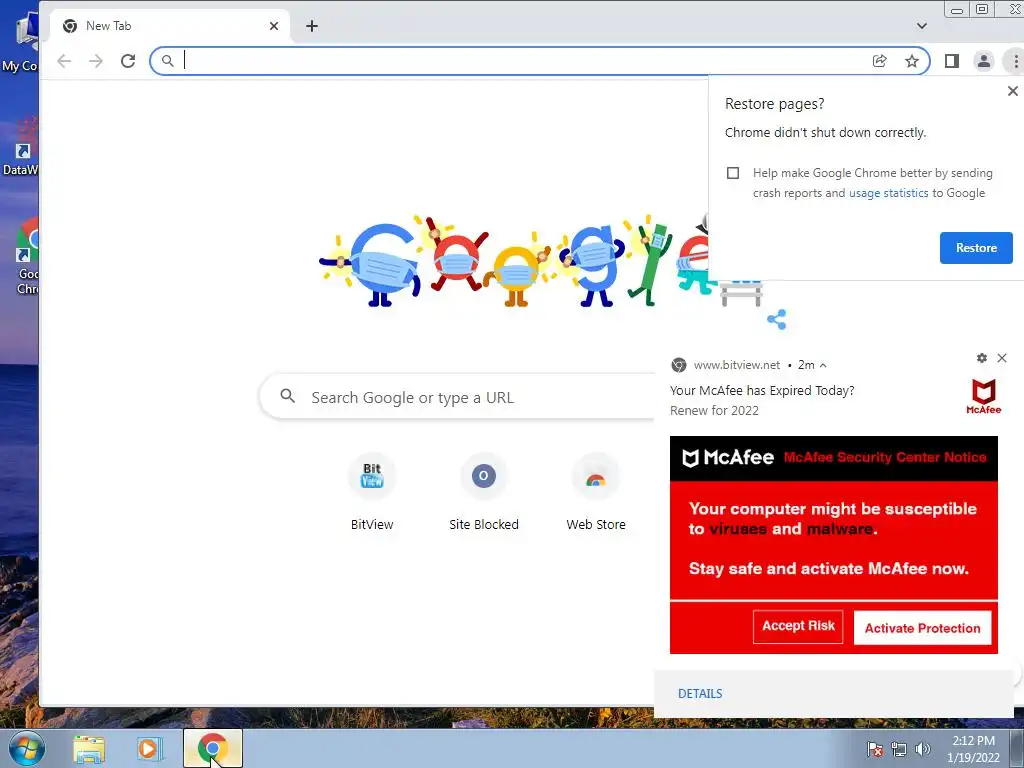Image resolution: width=1024 pixels, height=768 pixels.
Task: Collapse the notification with the chevron
Action: coord(823,365)
